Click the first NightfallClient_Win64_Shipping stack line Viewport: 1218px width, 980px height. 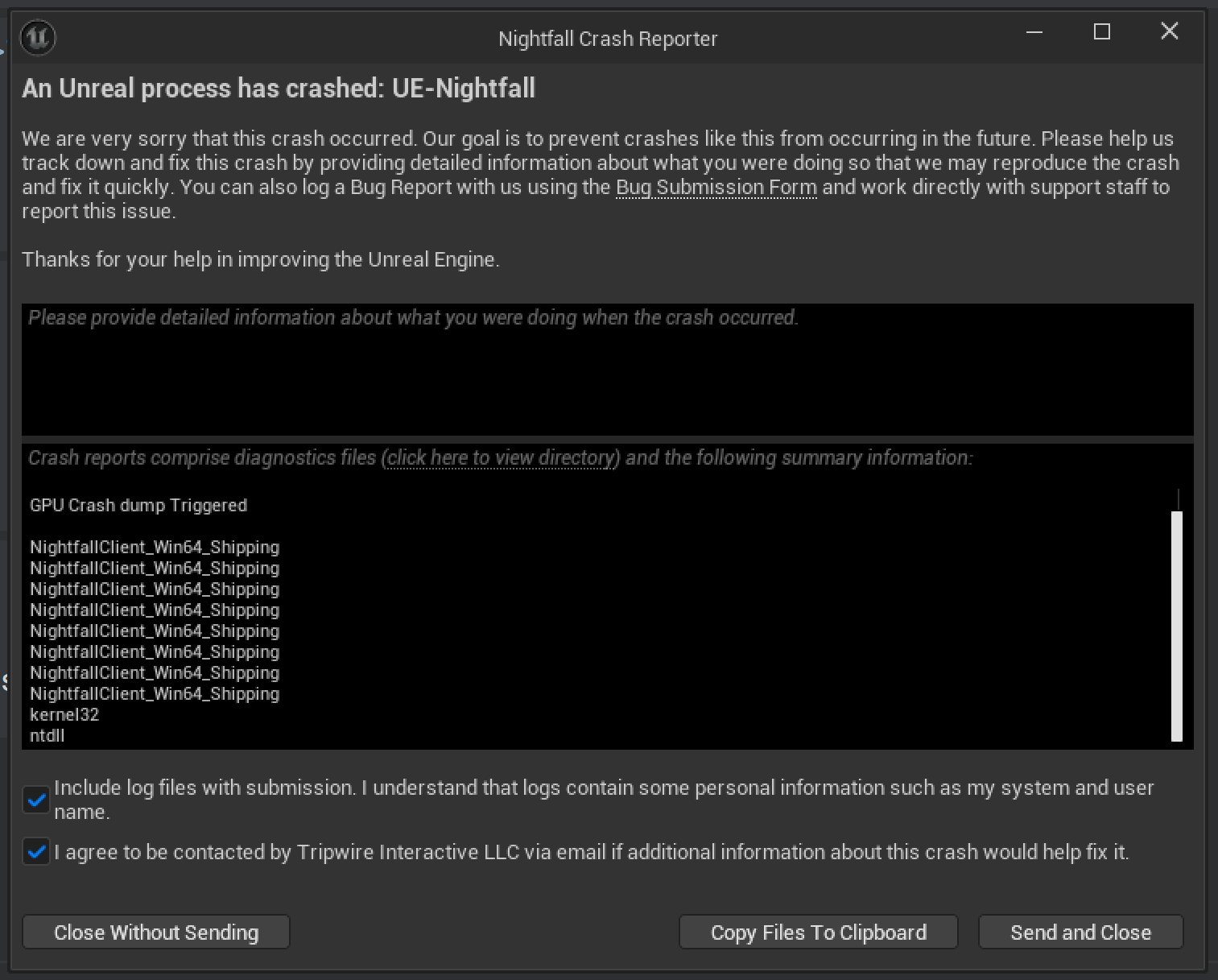pos(155,548)
